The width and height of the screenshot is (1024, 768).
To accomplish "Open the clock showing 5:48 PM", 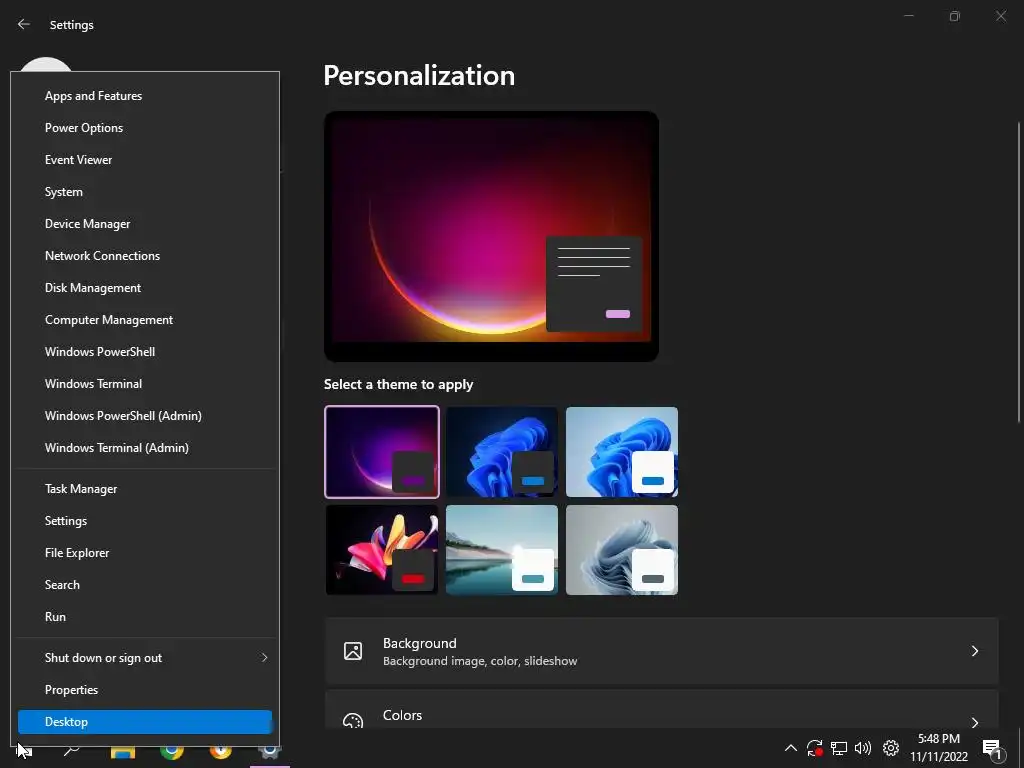I will 939,748.
